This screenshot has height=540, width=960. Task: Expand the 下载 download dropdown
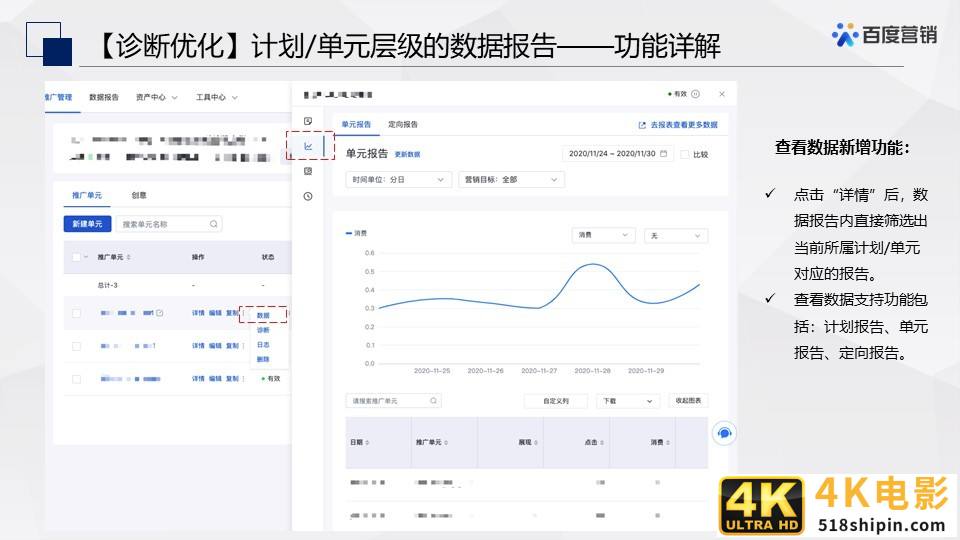click(628, 401)
